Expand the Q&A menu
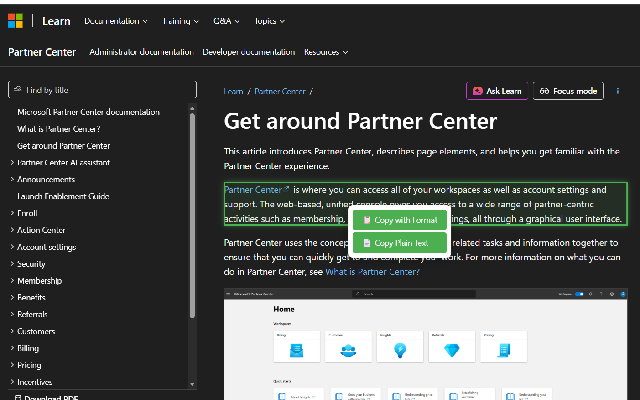This screenshot has height=400, width=640. point(226,21)
